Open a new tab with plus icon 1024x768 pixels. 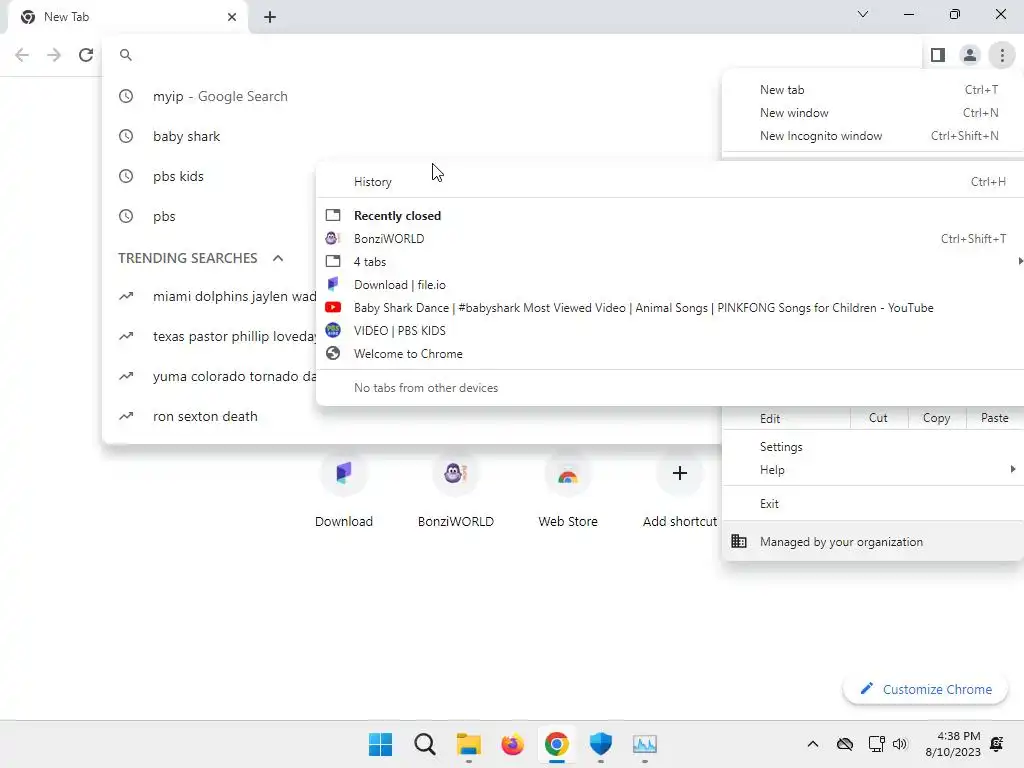(270, 17)
